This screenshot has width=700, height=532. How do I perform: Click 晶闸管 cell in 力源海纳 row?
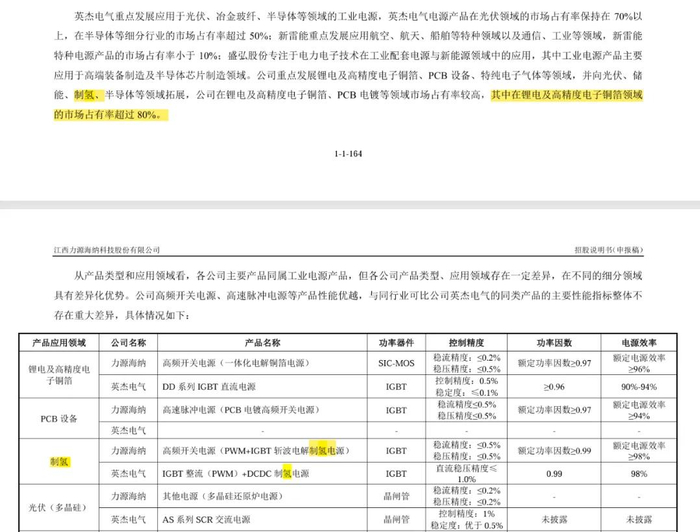(396, 496)
